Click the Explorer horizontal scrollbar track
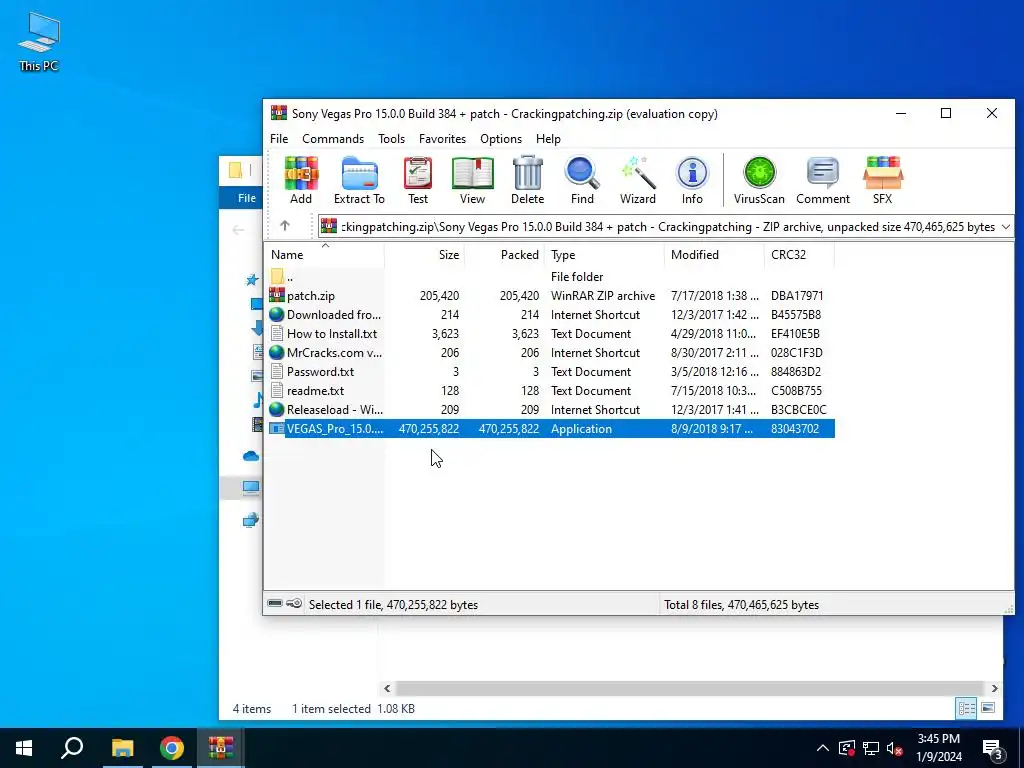The height and width of the screenshot is (768, 1024). coord(690,688)
